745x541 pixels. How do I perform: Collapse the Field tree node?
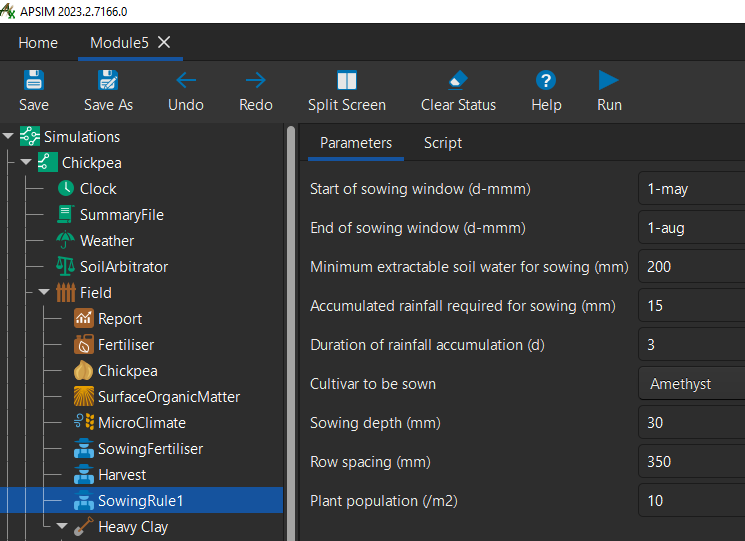click(x=44, y=292)
